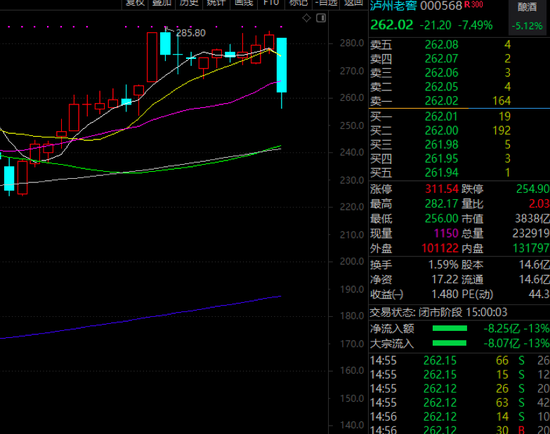Screen dimensions: 550x434
Task: Click the 净流入额 amount -8.25亿
Action: click(502, 329)
